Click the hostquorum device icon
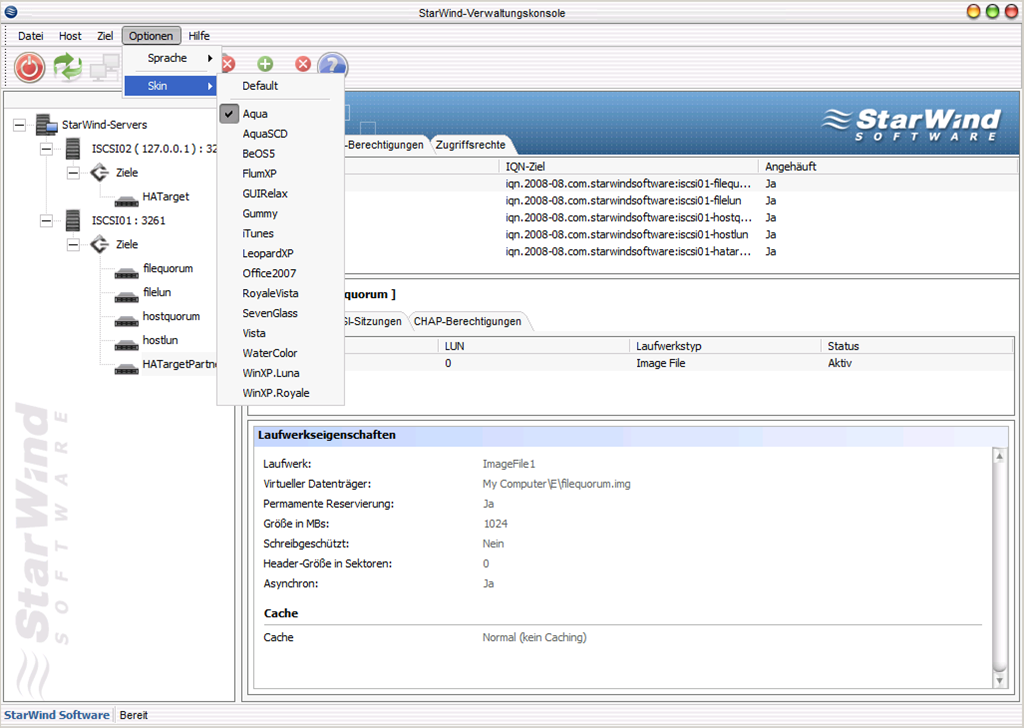 (x=126, y=321)
